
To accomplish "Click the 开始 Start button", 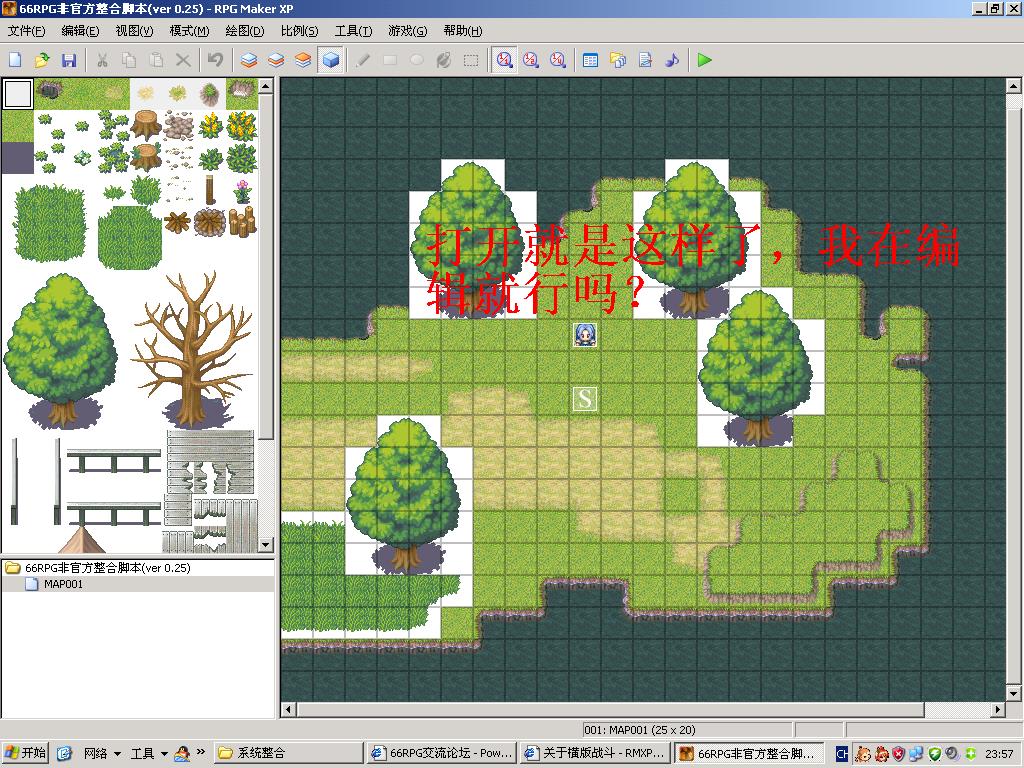I will tap(26, 753).
